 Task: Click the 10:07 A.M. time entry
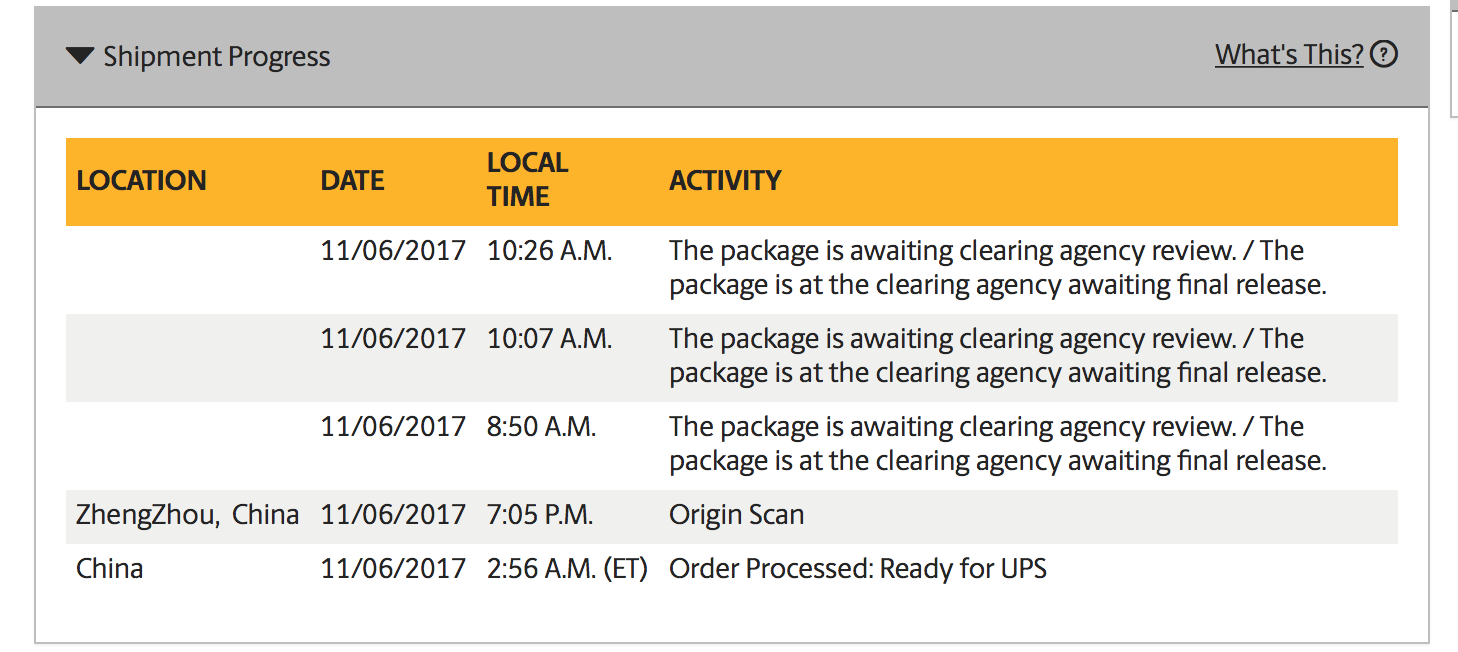(x=549, y=339)
